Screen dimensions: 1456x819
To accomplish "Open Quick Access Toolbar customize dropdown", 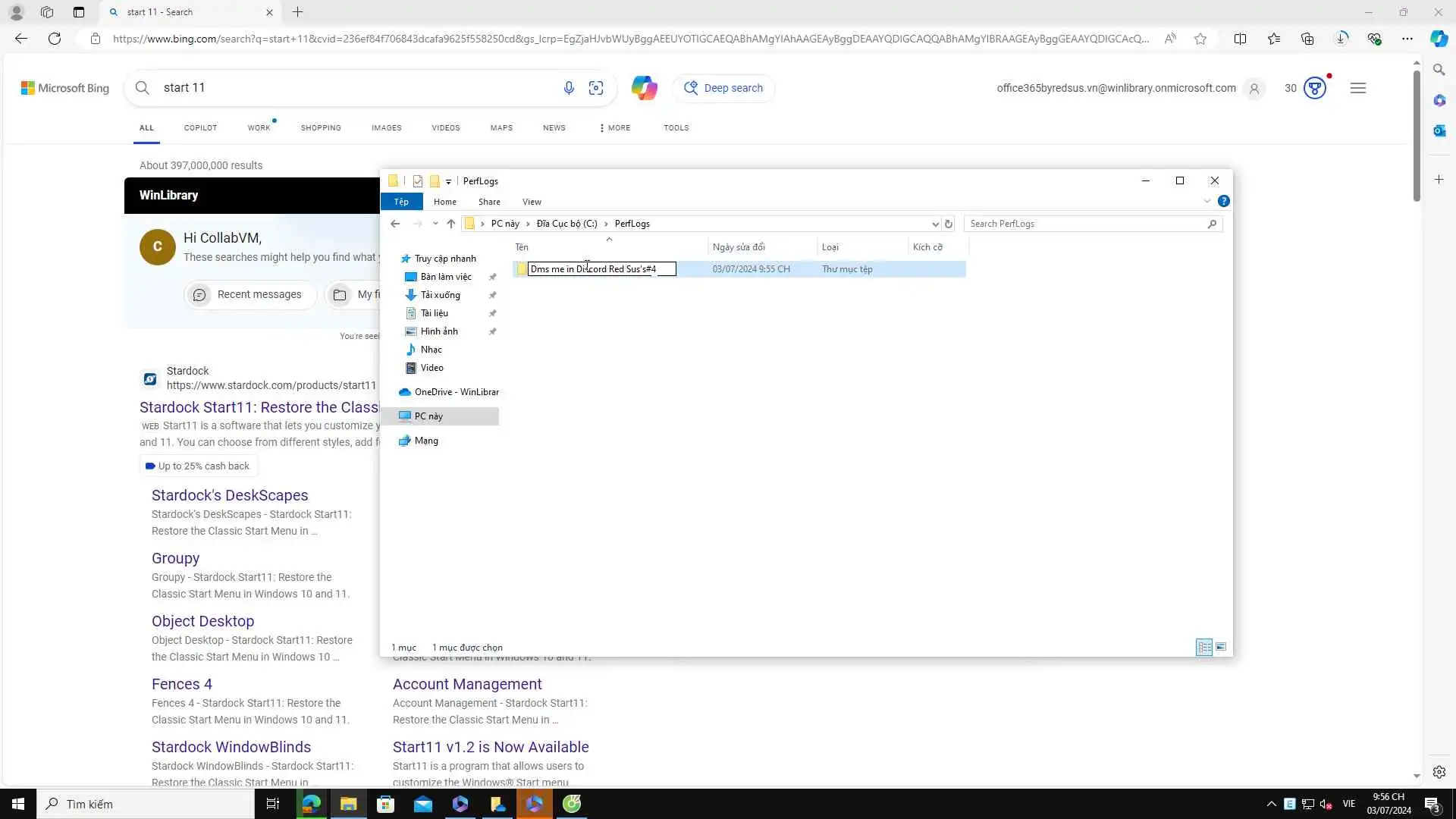I will [448, 181].
